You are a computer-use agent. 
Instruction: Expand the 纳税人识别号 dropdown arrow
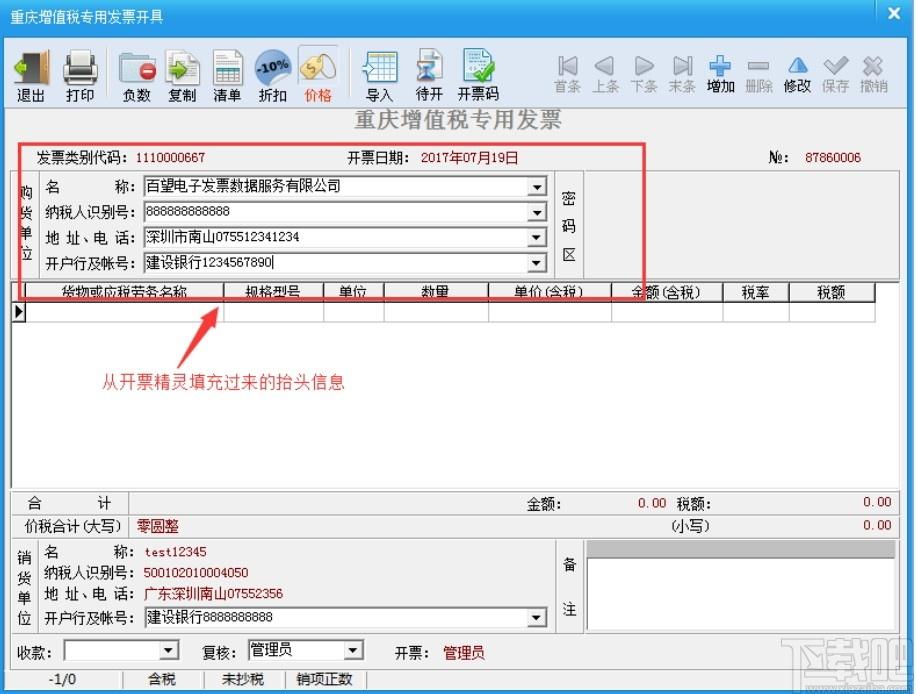(536, 212)
